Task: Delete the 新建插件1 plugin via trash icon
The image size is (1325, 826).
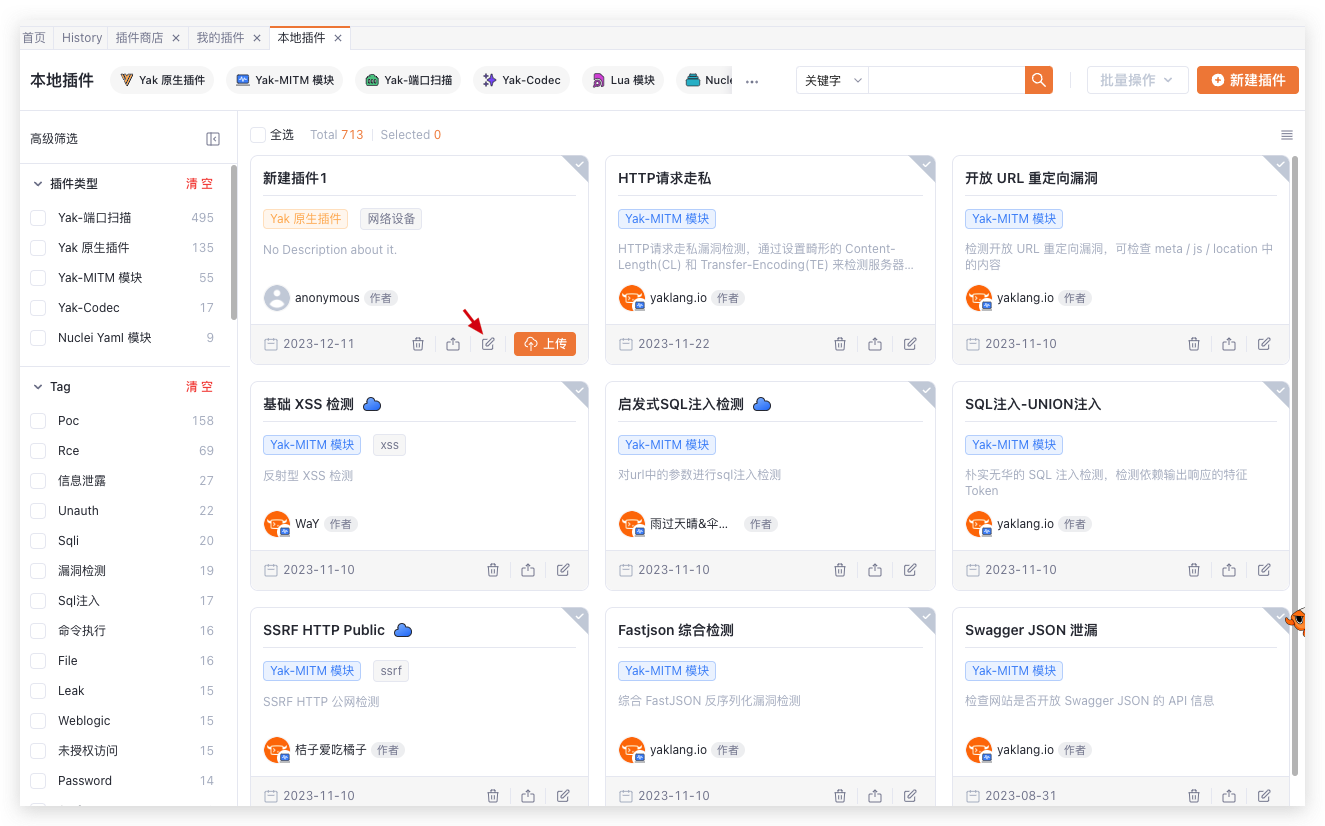Action: pos(418,344)
